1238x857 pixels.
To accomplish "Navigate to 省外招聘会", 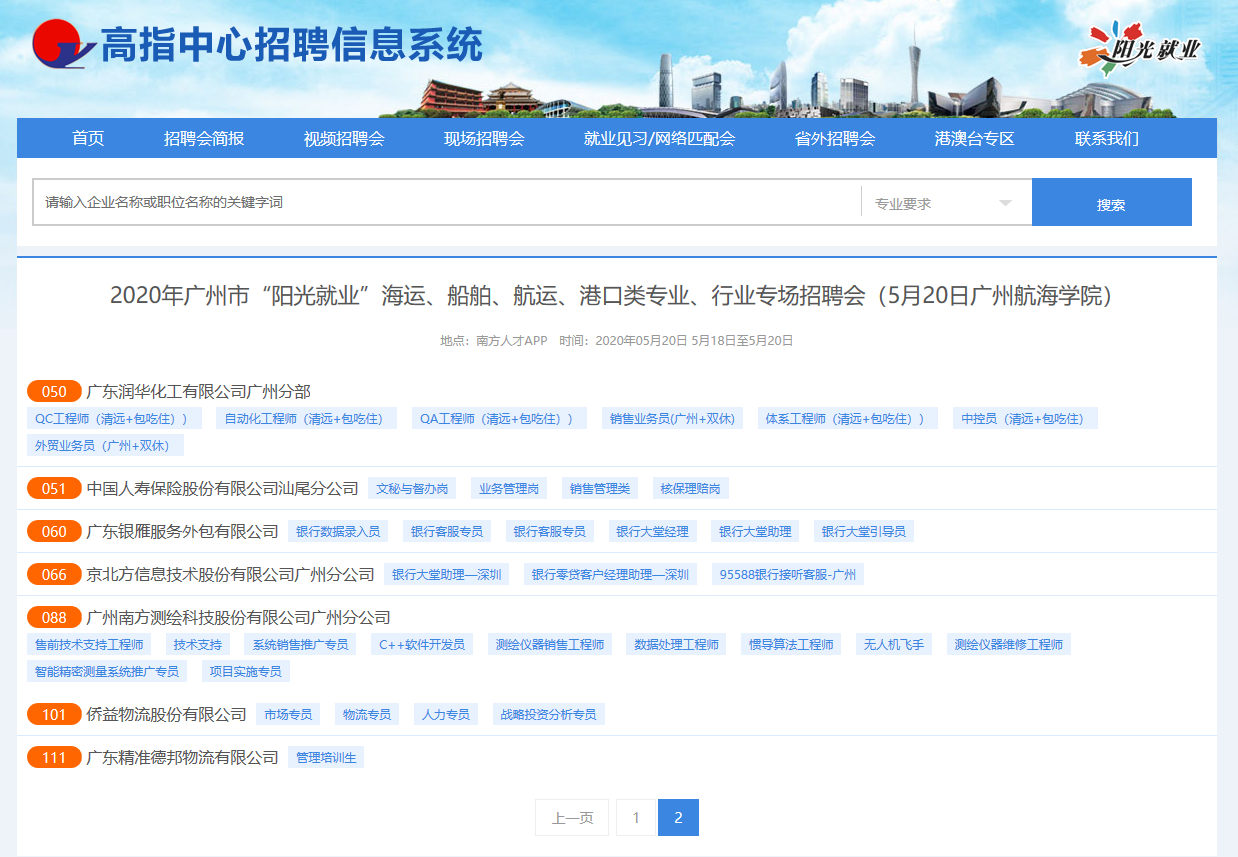I will tap(835, 139).
